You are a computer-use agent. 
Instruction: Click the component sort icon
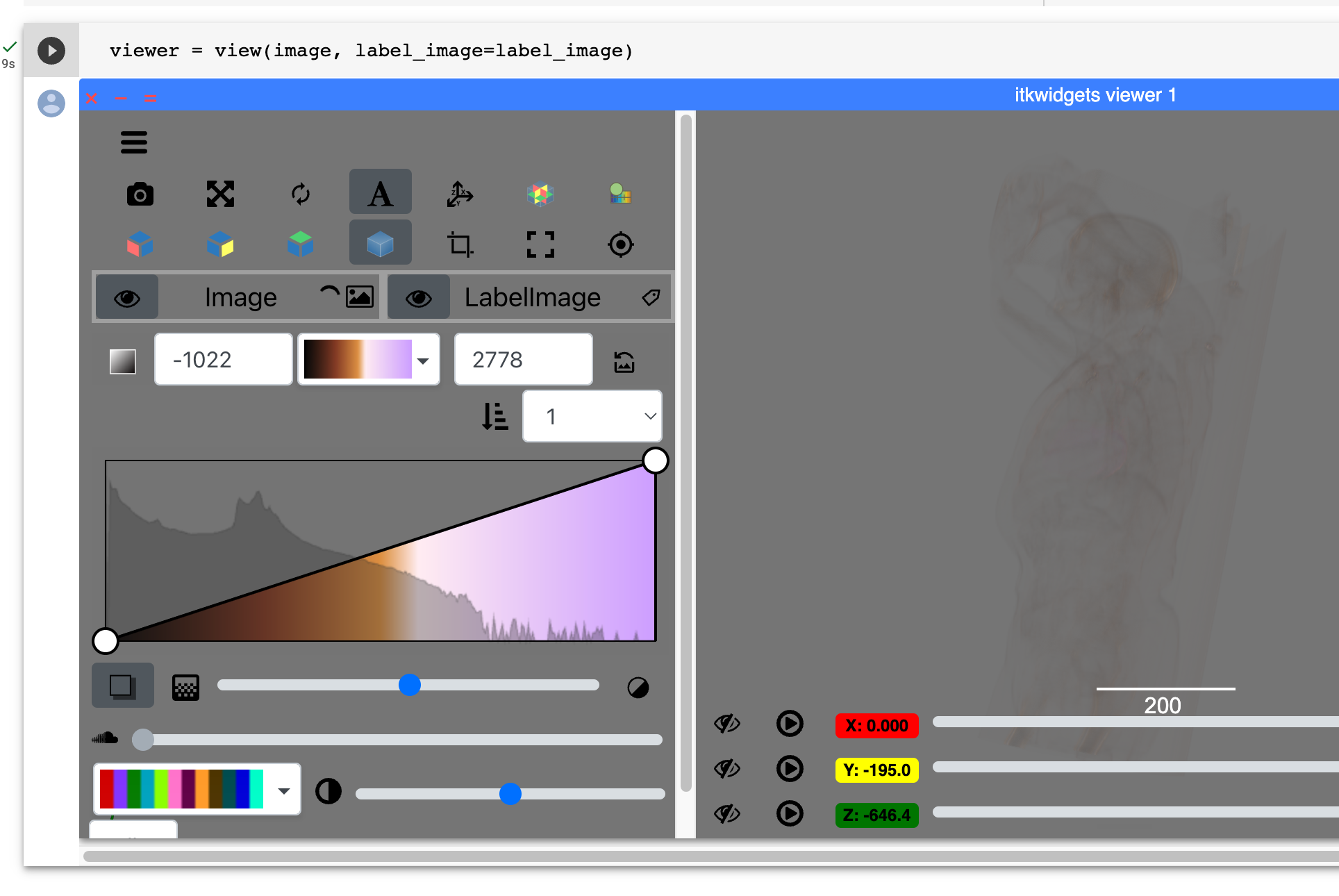[495, 417]
